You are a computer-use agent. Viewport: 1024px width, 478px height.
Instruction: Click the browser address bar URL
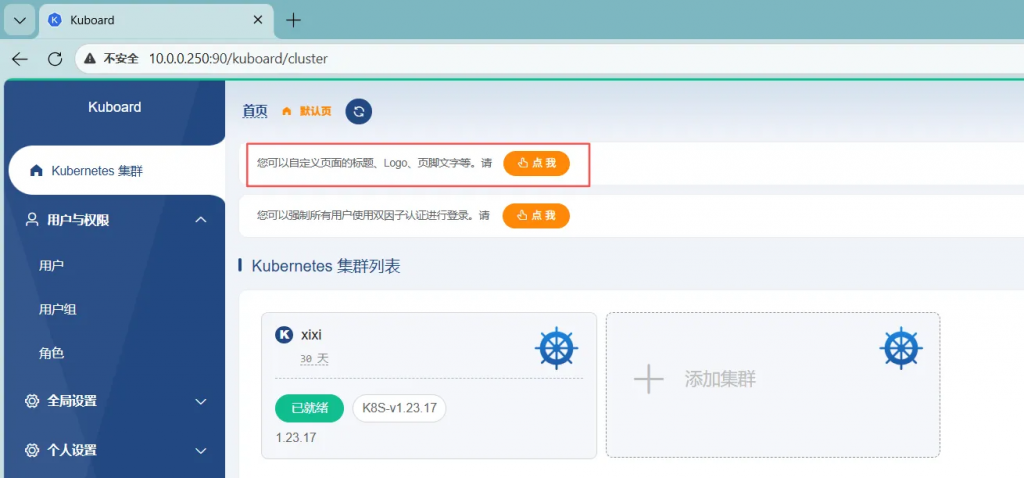pyautogui.click(x=238, y=59)
